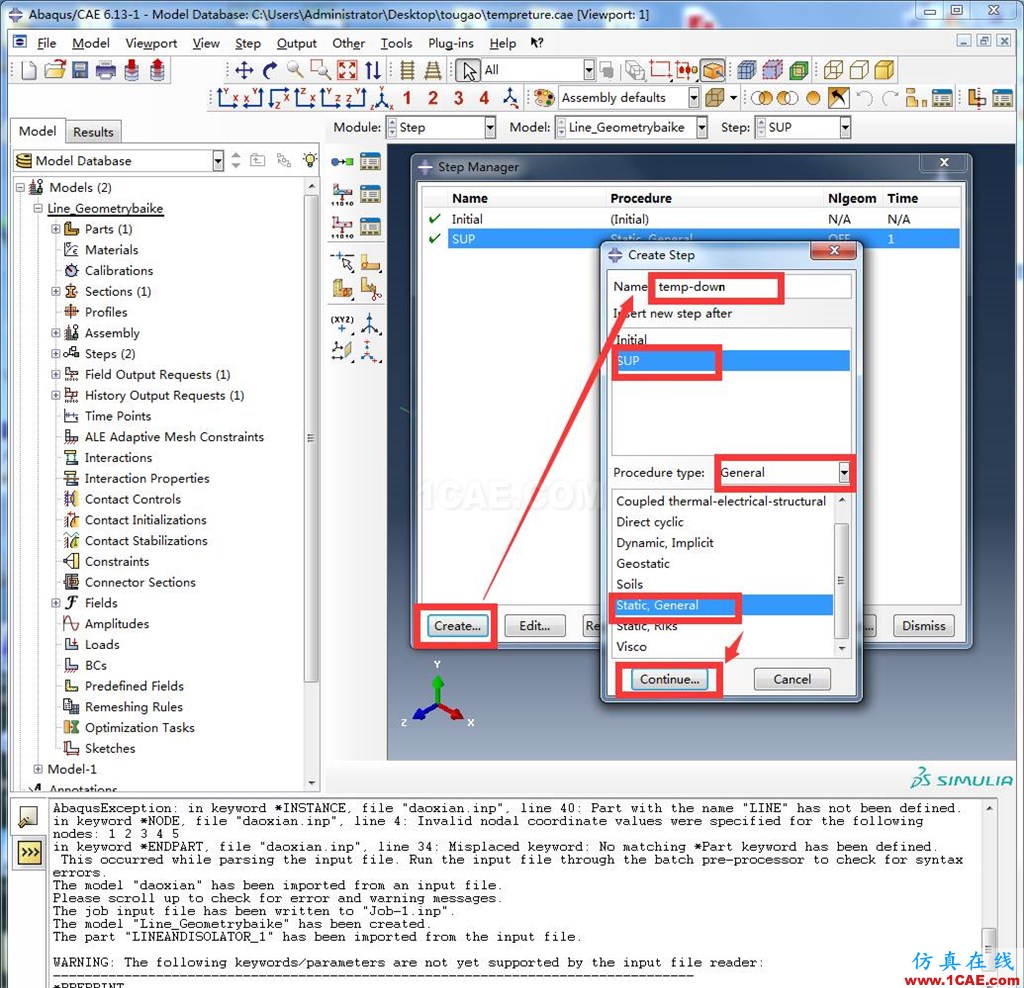1024x988 pixels.
Task: Open the Plug-ins menu
Action: pos(451,43)
